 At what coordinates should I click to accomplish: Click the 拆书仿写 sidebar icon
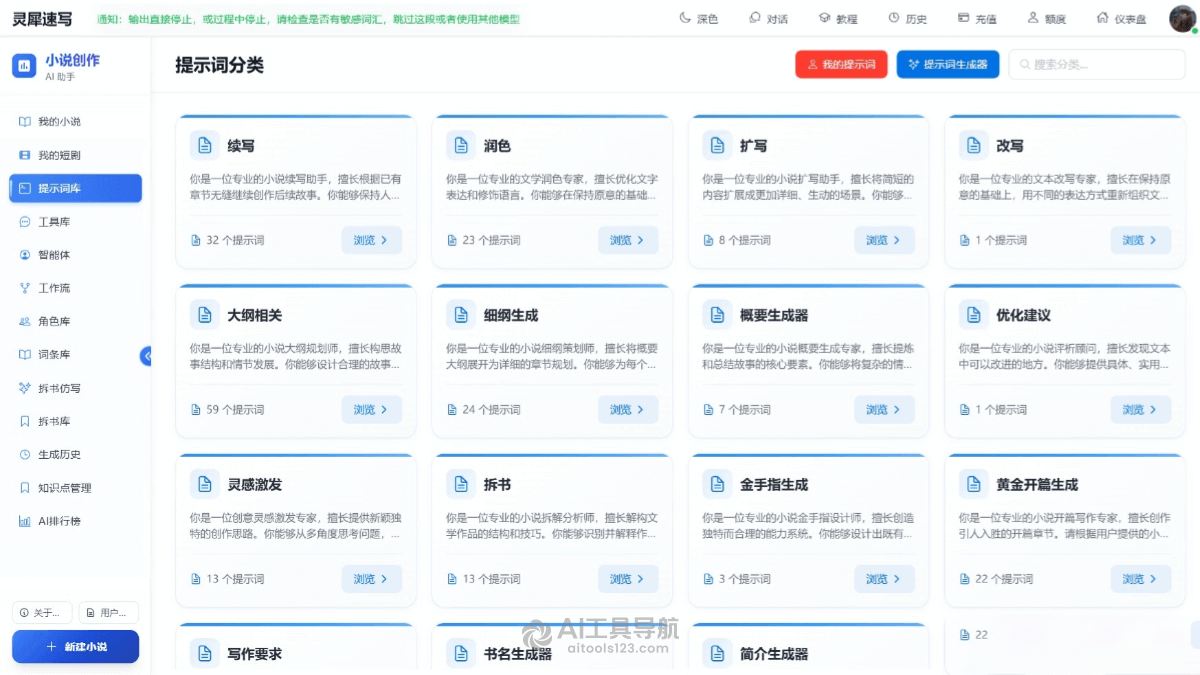coord(25,388)
